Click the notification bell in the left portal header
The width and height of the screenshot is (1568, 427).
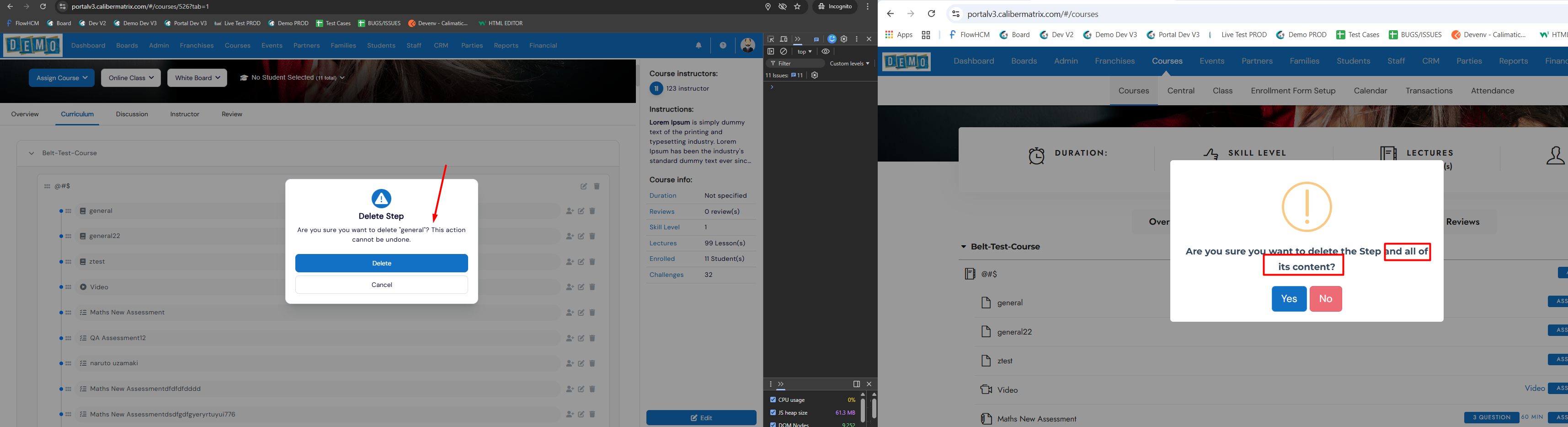698,46
